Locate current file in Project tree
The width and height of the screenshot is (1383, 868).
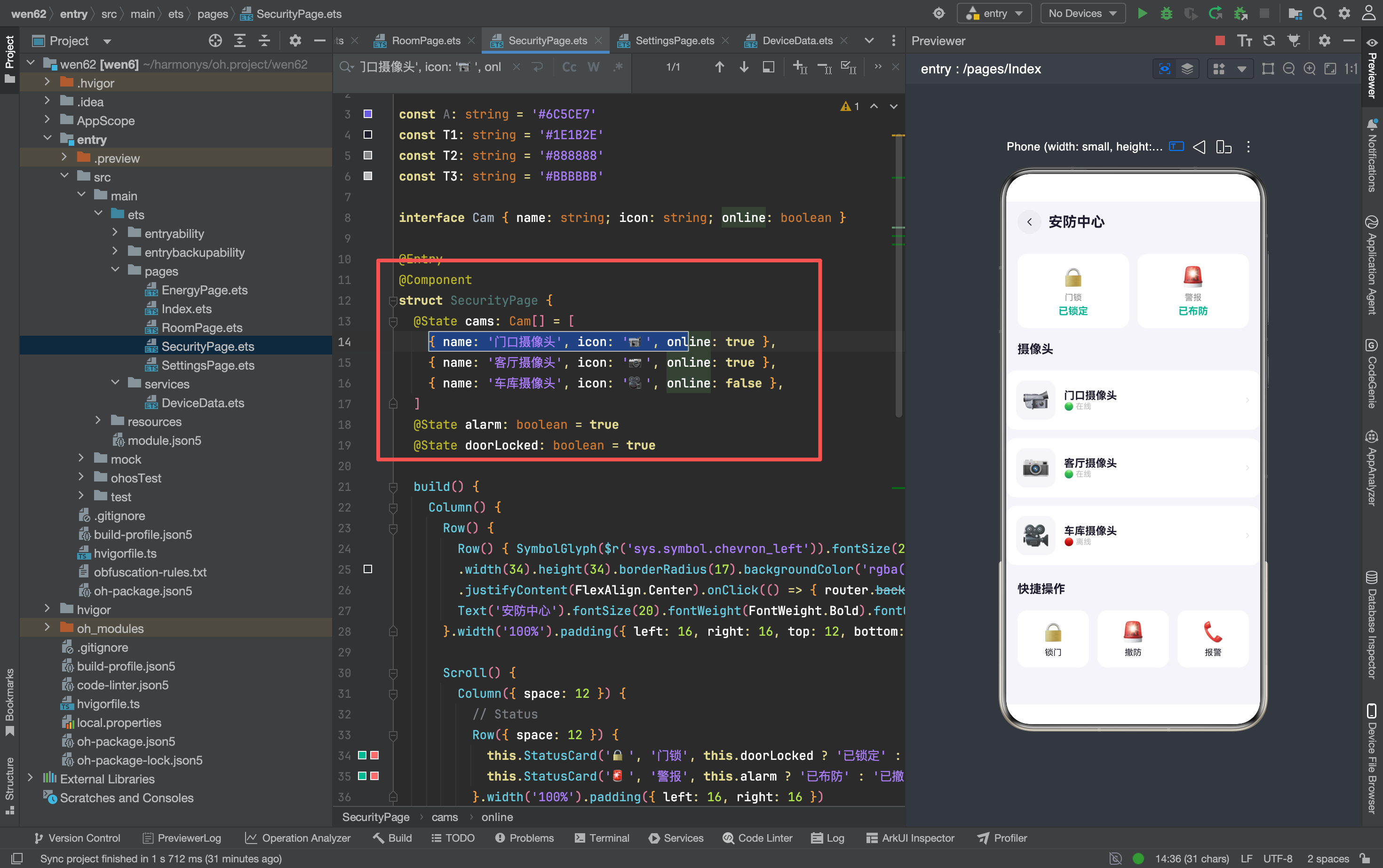point(215,41)
